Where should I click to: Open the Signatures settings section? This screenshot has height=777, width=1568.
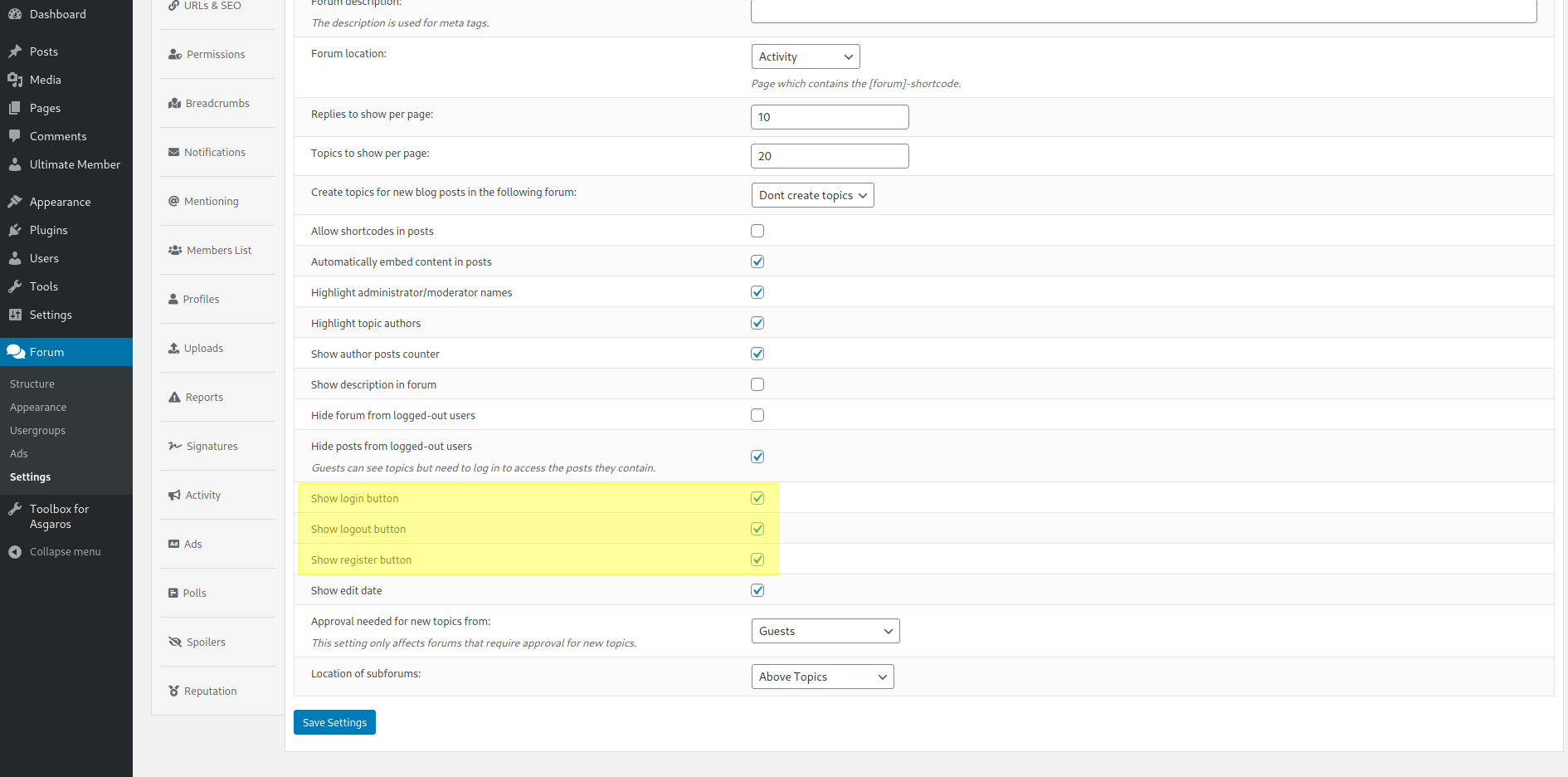(211, 446)
